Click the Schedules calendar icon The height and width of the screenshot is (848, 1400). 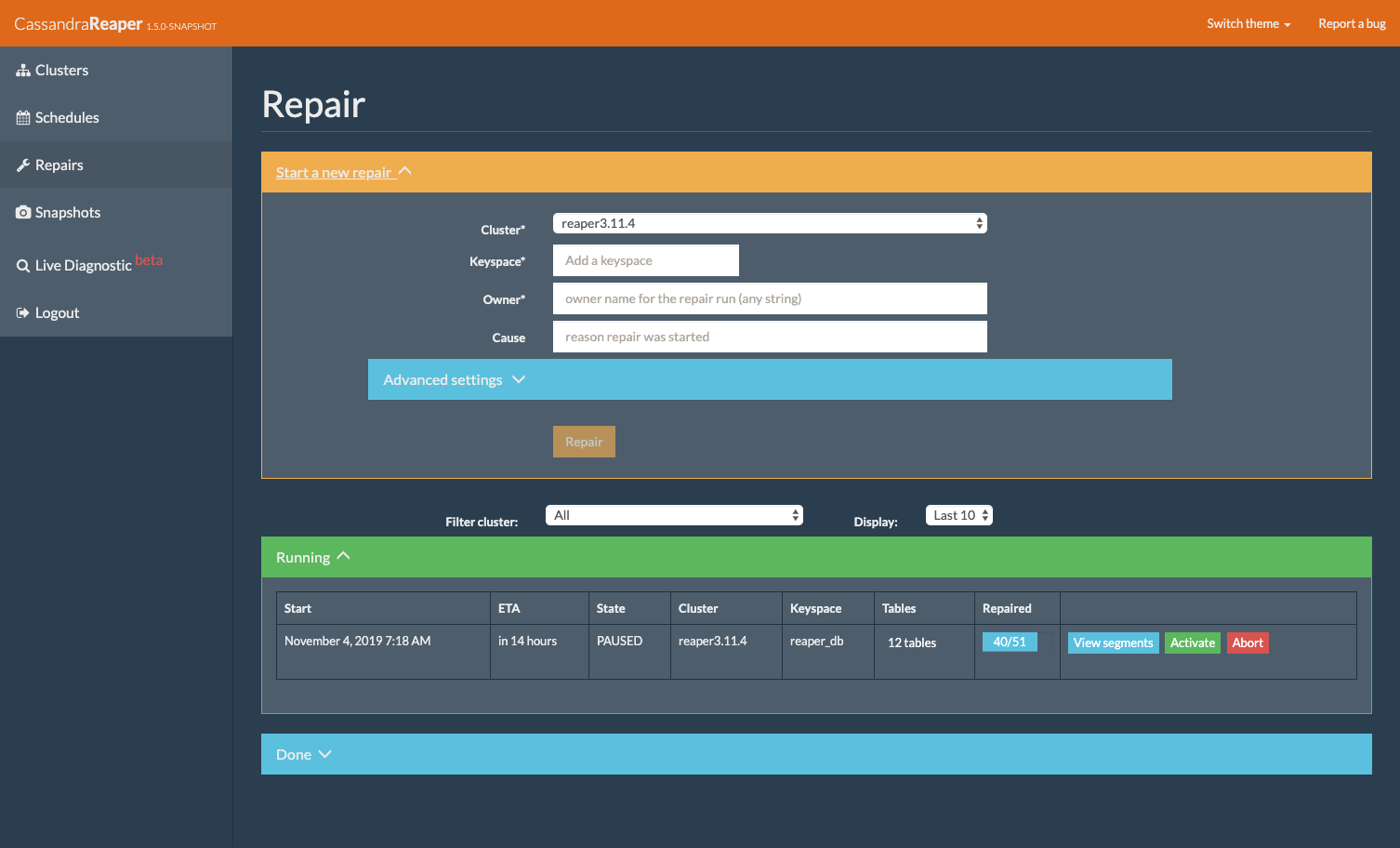point(23,118)
